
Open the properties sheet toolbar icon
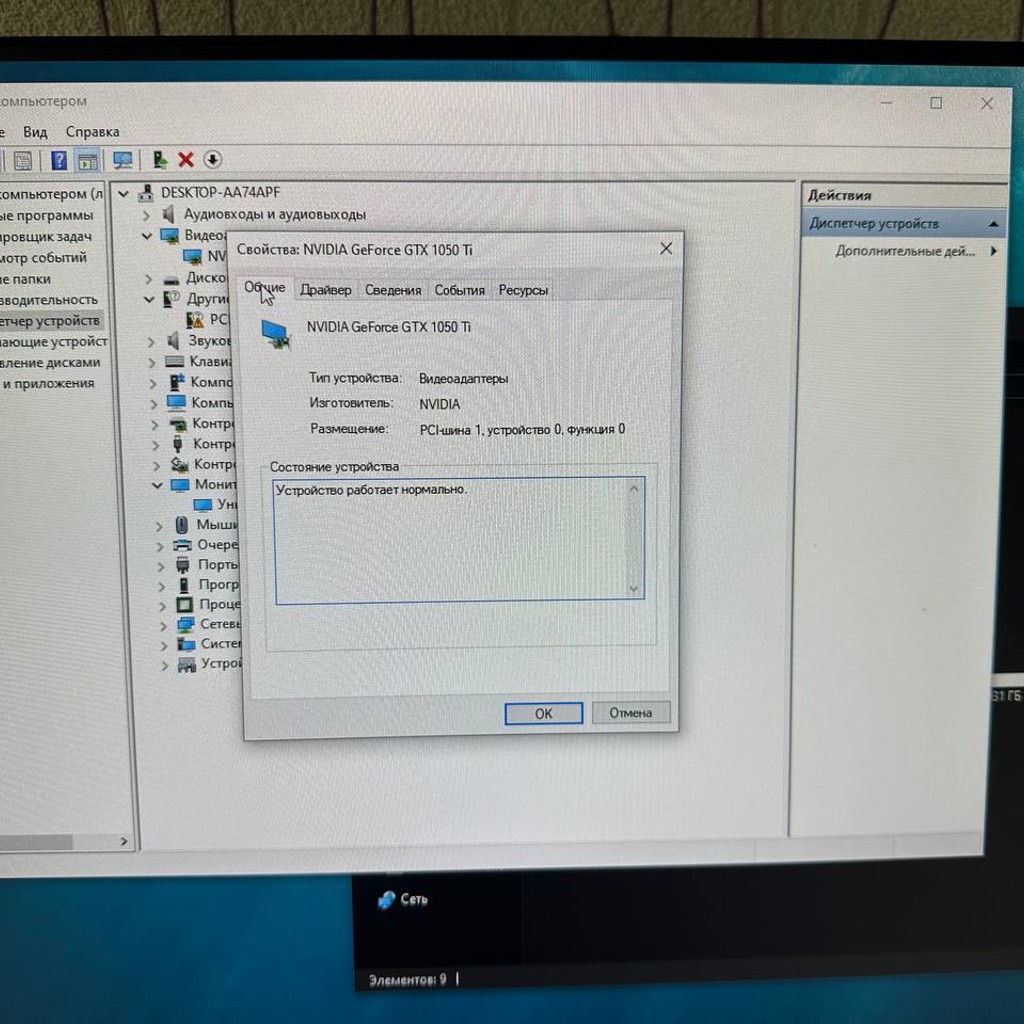click(23, 160)
